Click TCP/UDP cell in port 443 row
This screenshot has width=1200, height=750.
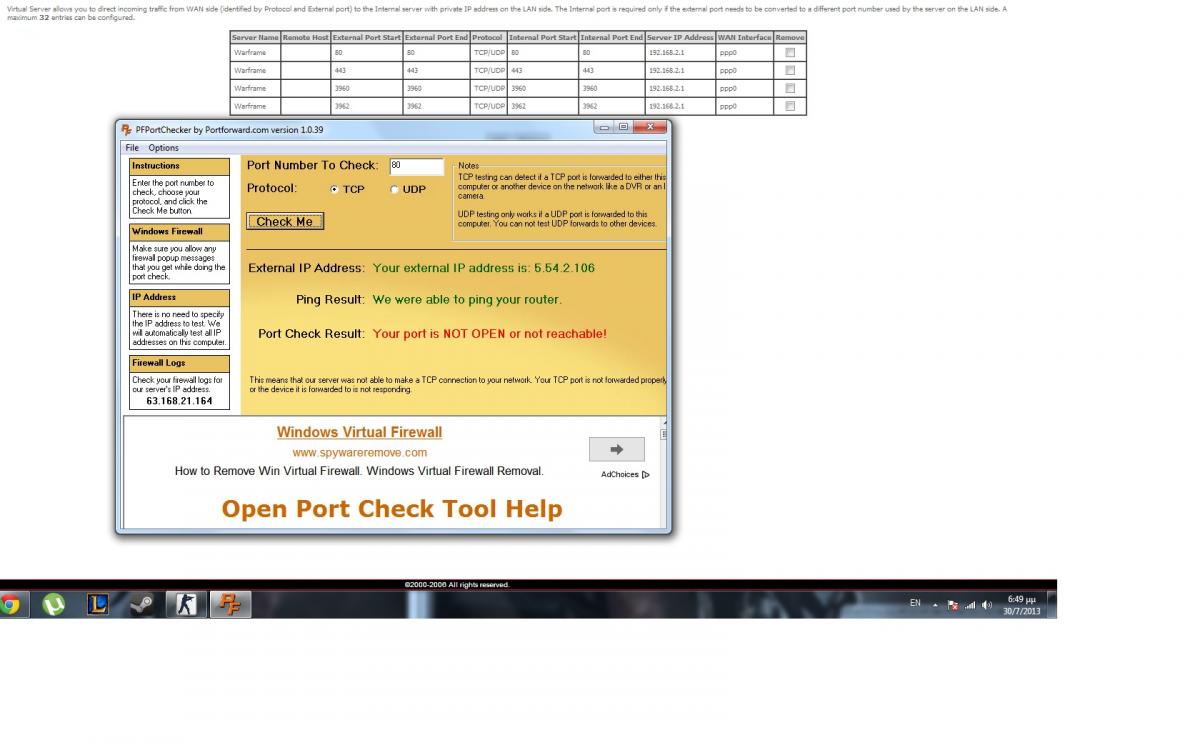(x=489, y=70)
